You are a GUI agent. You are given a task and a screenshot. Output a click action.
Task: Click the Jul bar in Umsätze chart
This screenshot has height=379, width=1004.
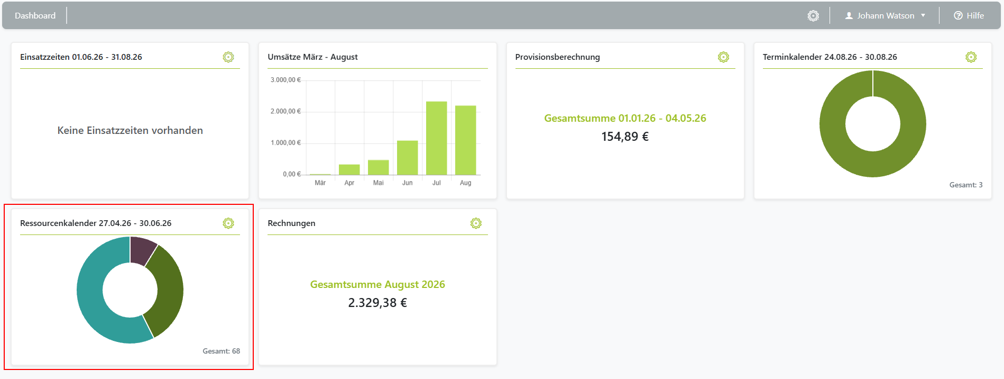[437, 138]
